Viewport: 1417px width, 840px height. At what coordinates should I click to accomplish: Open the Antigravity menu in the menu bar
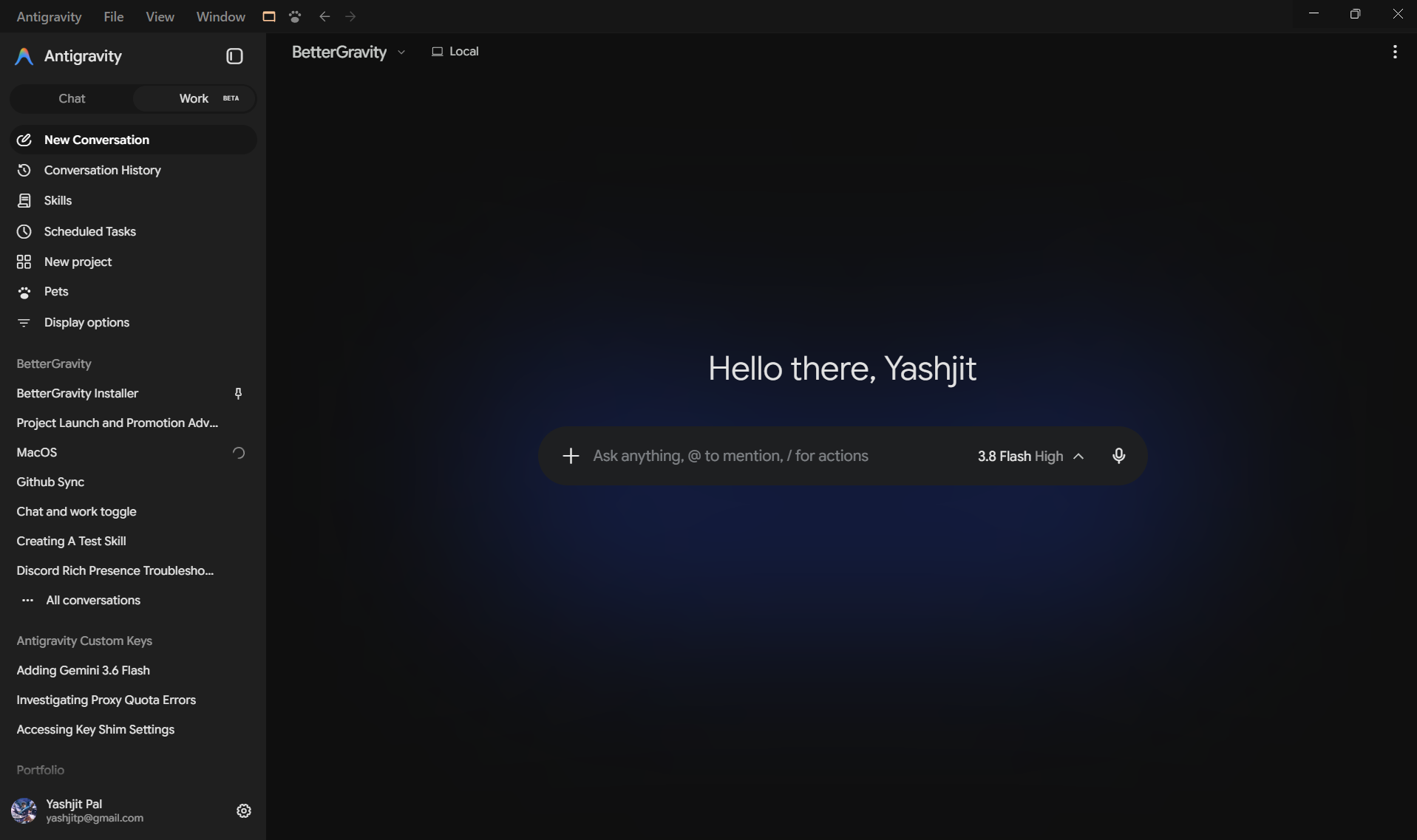[49, 16]
